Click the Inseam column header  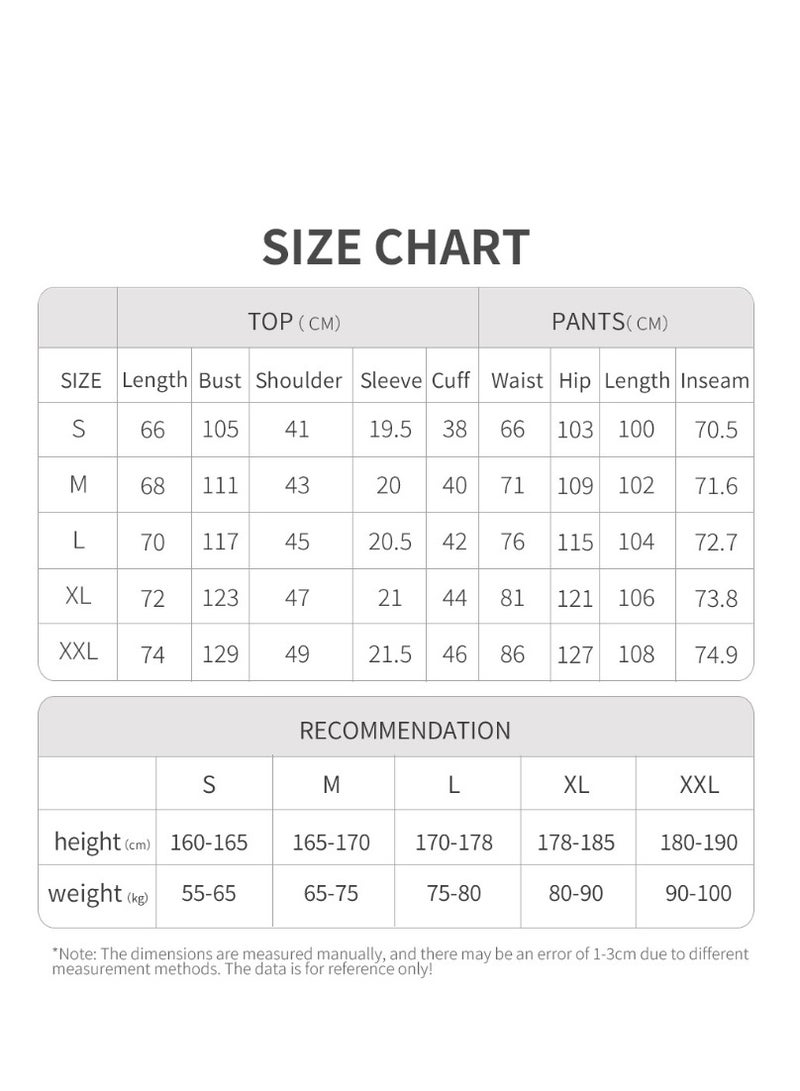pyautogui.click(x=714, y=381)
